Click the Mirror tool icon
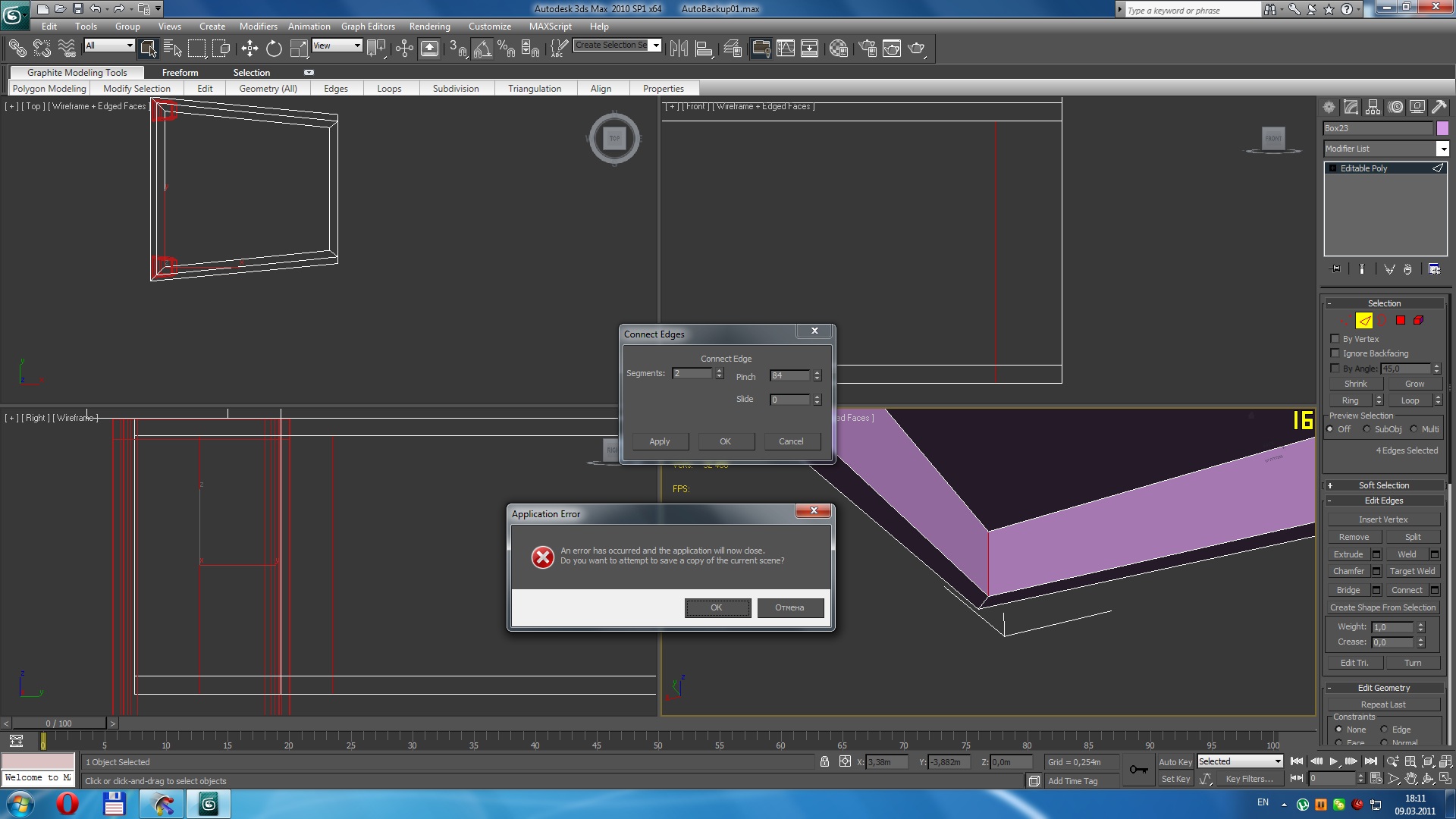The width and height of the screenshot is (1456, 819). point(679,49)
